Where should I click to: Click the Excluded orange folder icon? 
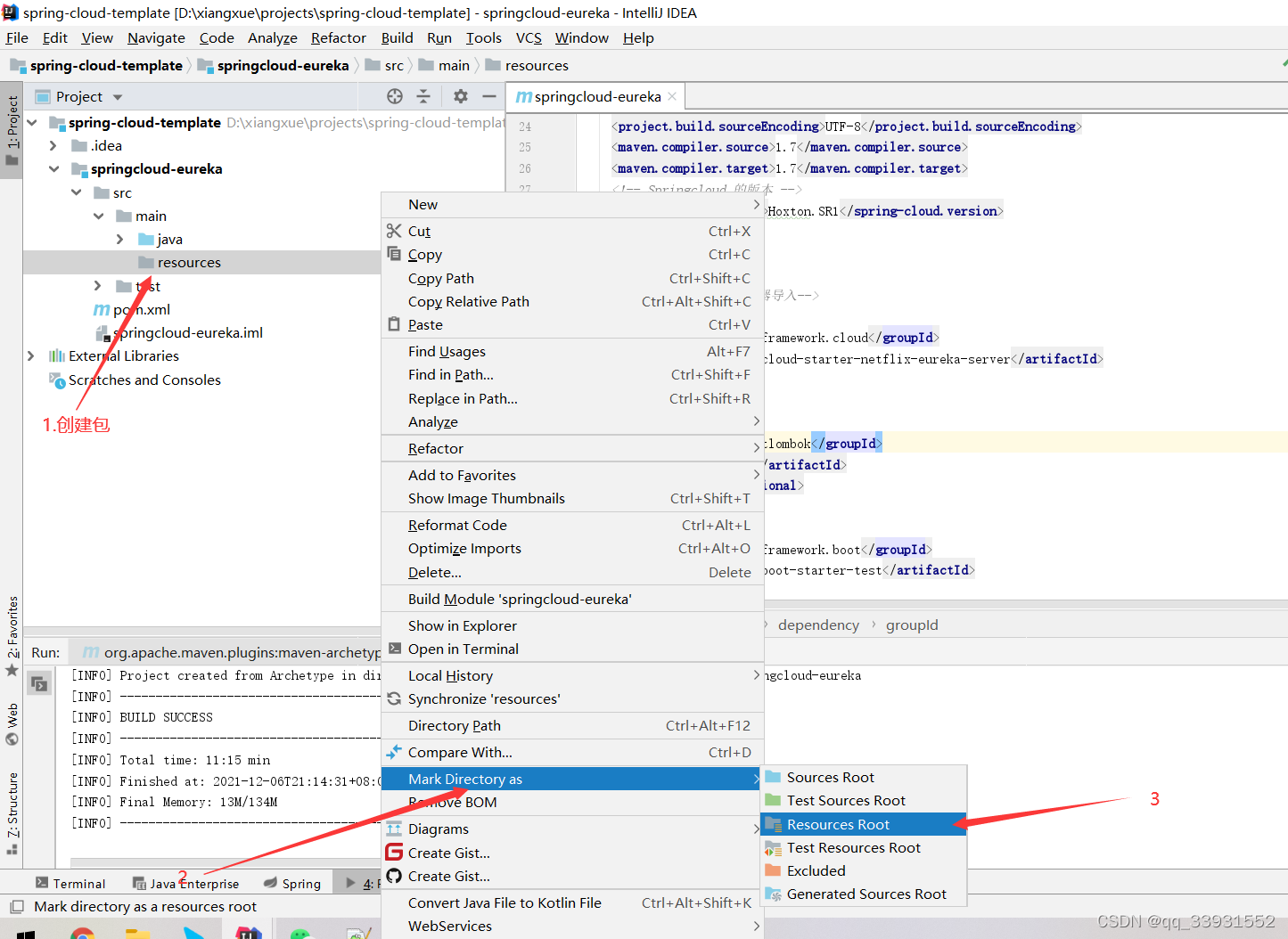(773, 870)
